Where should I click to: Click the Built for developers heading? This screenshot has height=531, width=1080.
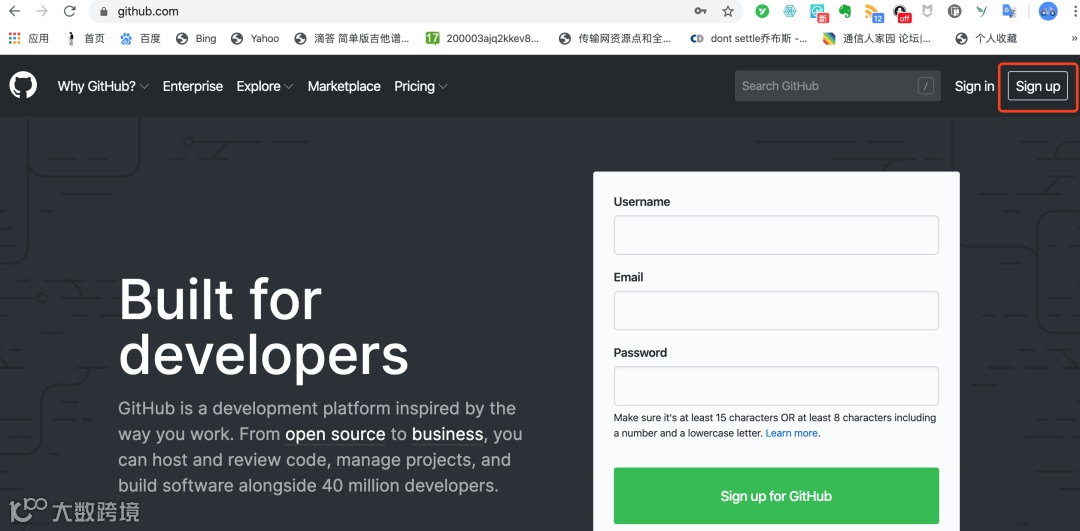pyautogui.click(x=264, y=327)
